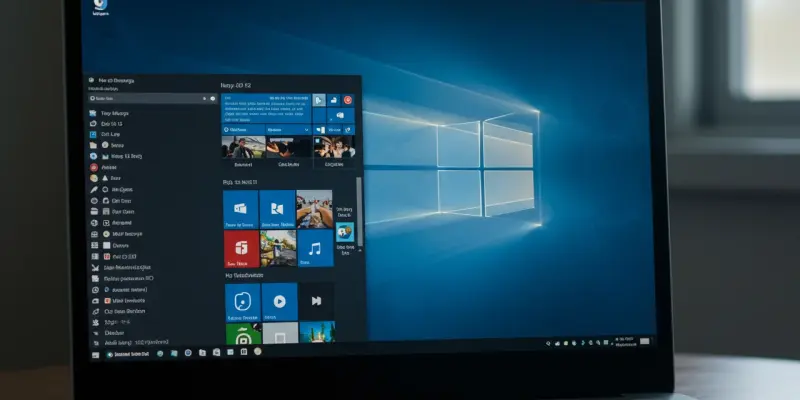Click the dark skip-forward arrows tile

point(316,301)
